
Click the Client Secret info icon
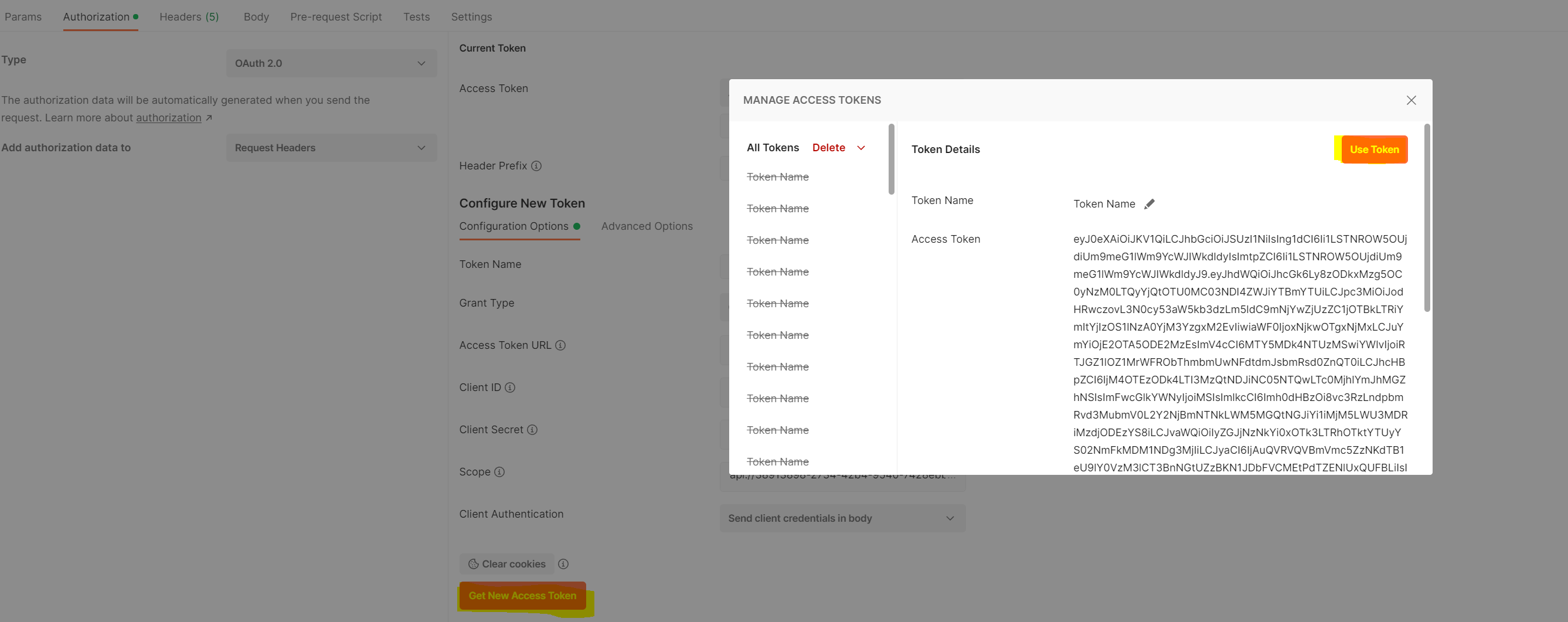pos(533,430)
